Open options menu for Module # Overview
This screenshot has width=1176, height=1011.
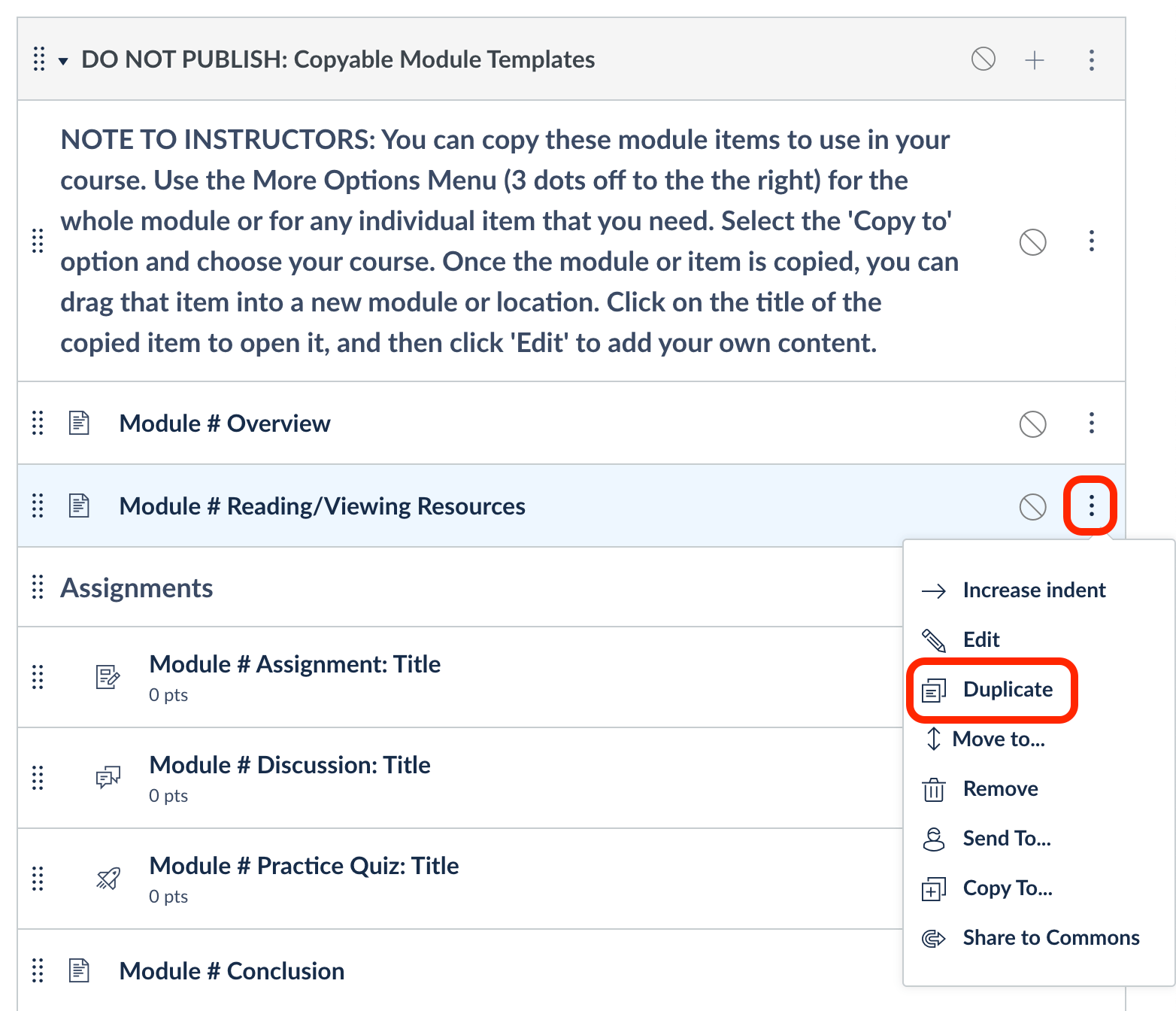(1092, 423)
